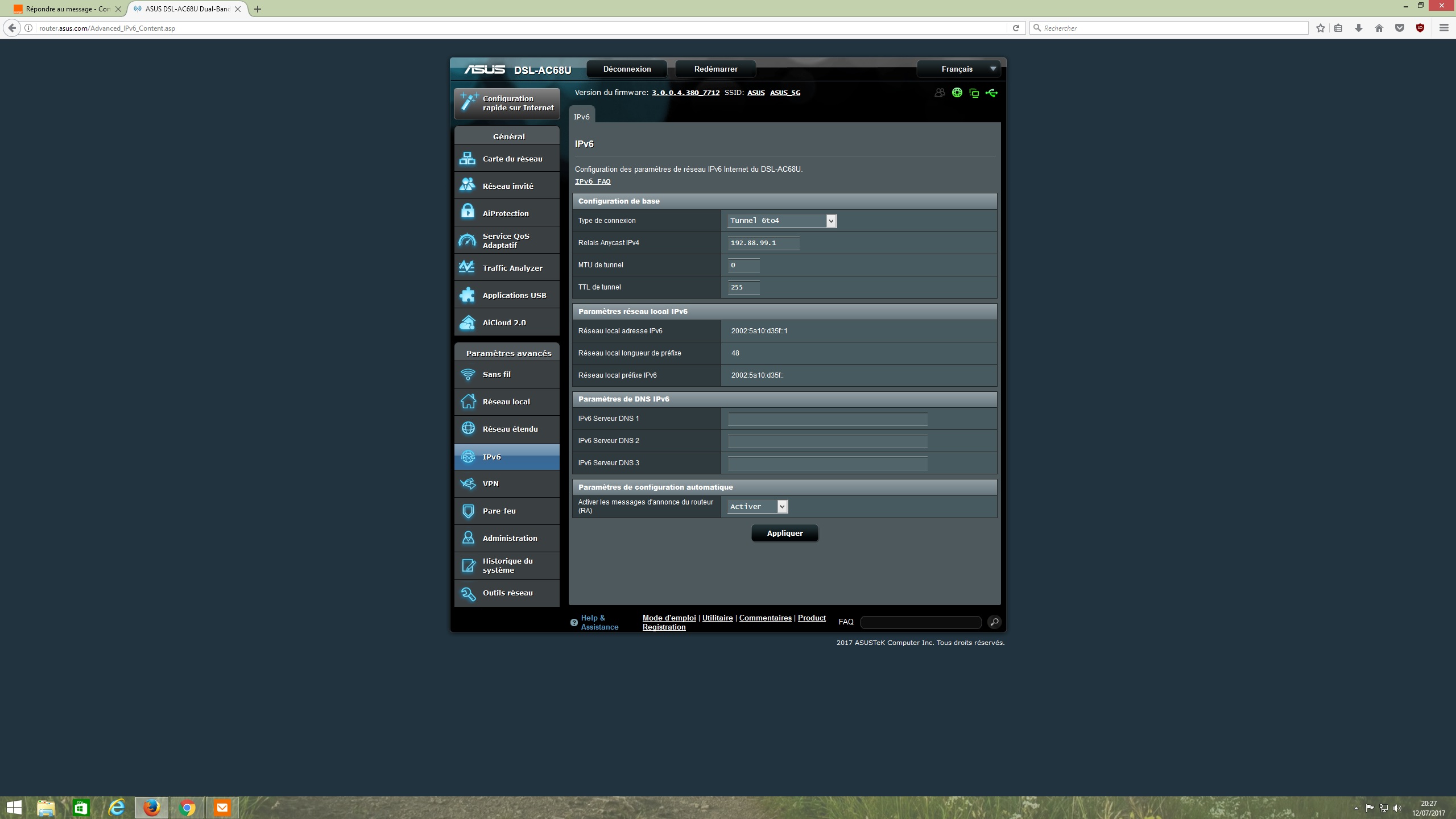Viewport: 1456px width, 819px height.
Task: Click the green USB status icon
Action: tap(992, 93)
